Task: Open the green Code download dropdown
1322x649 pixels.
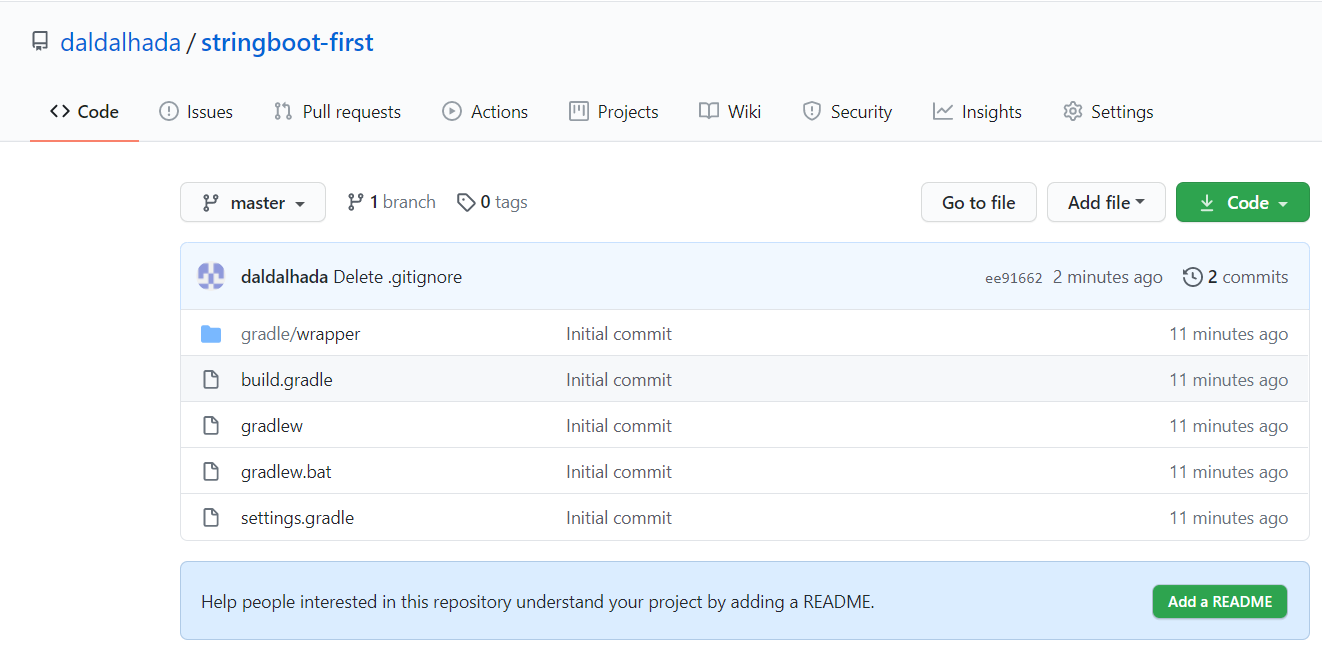Action: [x=1243, y=202]
